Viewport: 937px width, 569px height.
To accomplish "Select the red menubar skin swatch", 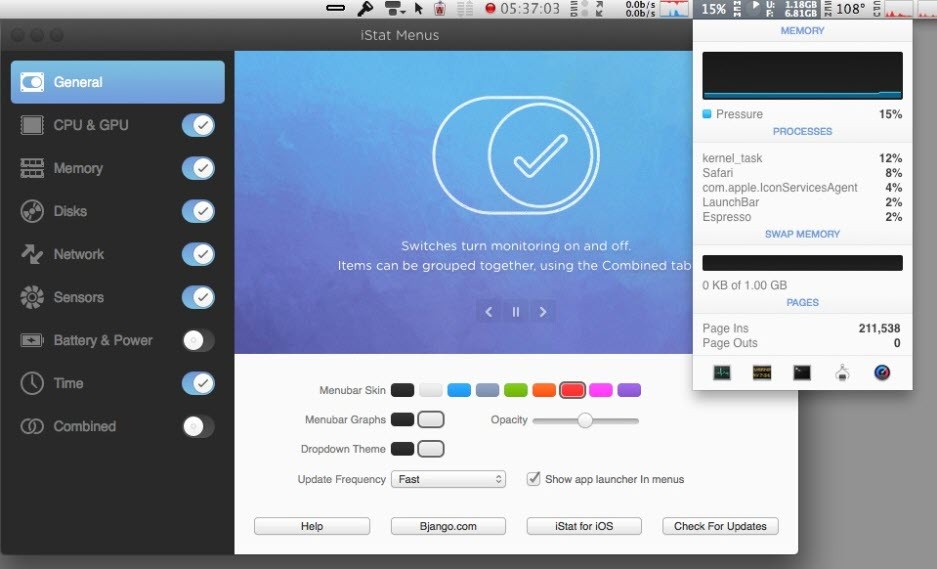I will (572, 390).
